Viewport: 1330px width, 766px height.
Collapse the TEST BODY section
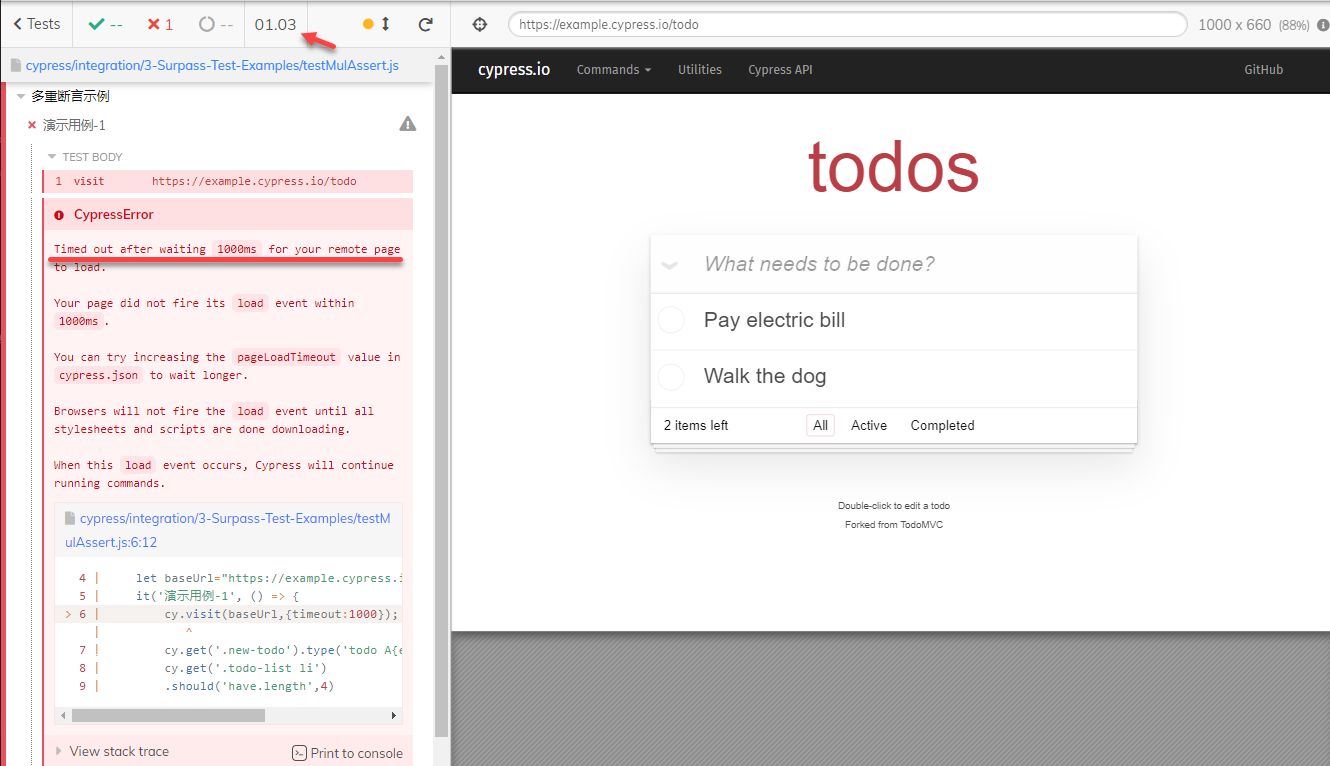(x=86, y=157)
